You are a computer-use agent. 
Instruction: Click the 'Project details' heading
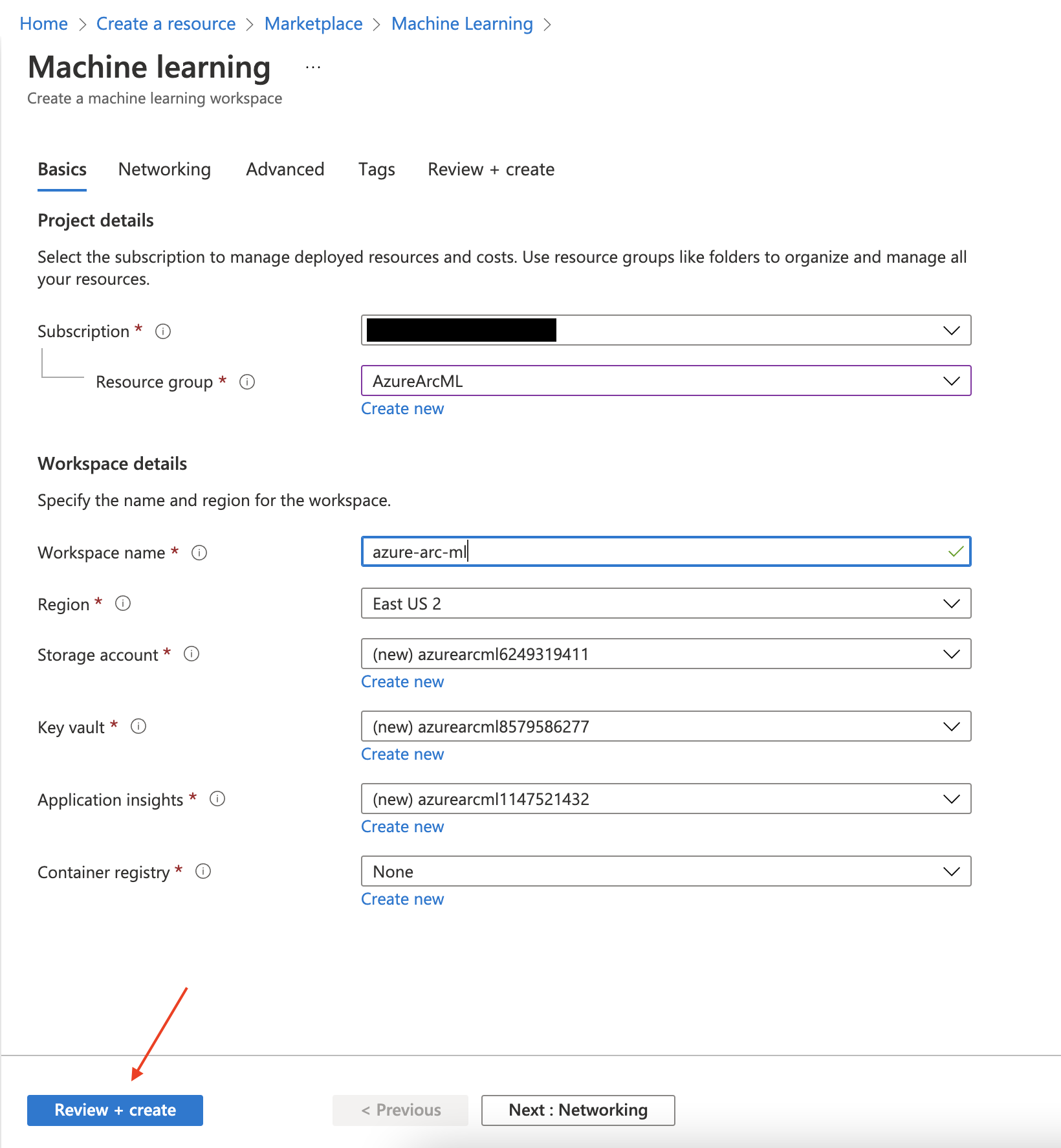[x=96, y=221]
